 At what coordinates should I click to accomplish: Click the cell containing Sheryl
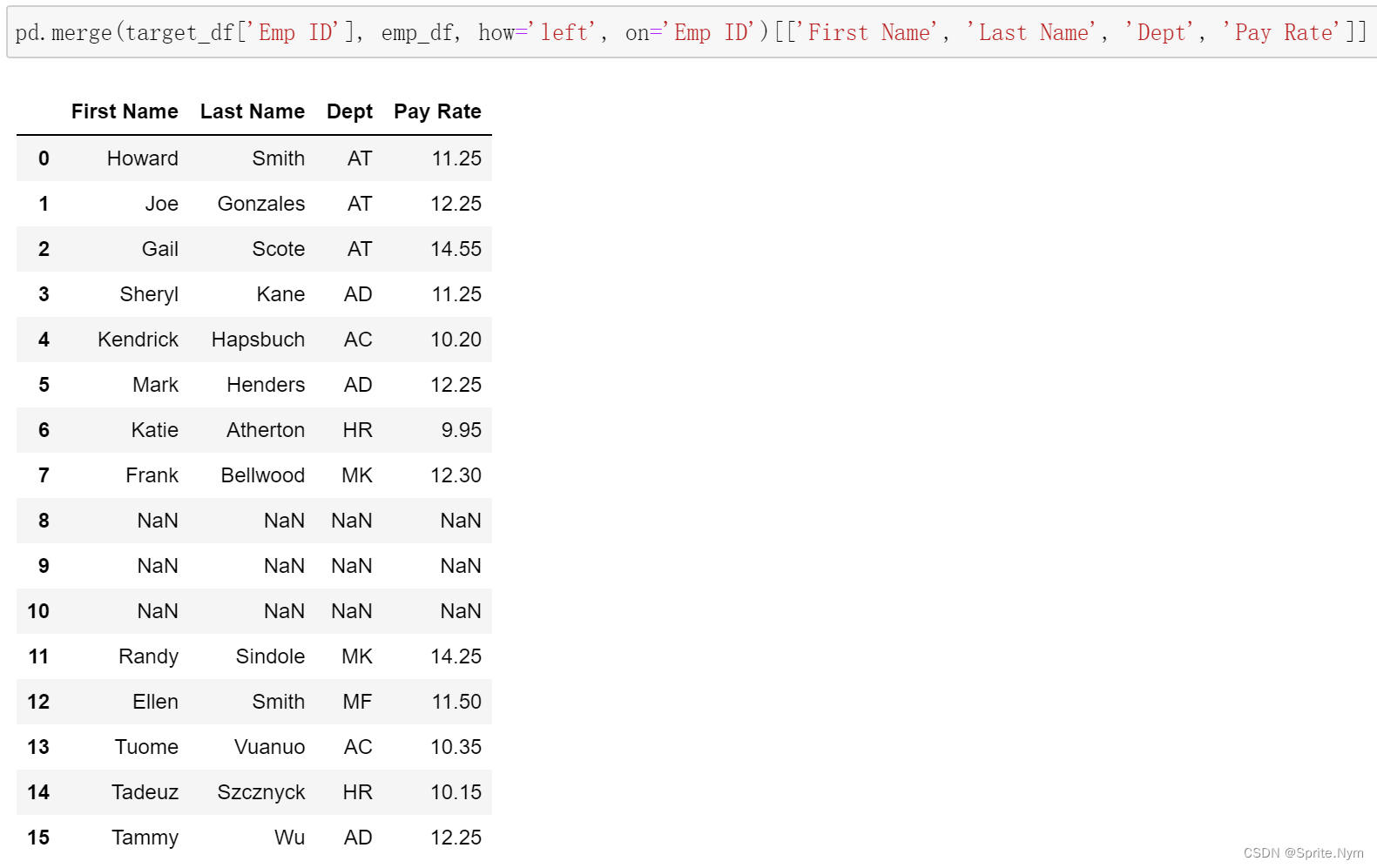point(149,294)
